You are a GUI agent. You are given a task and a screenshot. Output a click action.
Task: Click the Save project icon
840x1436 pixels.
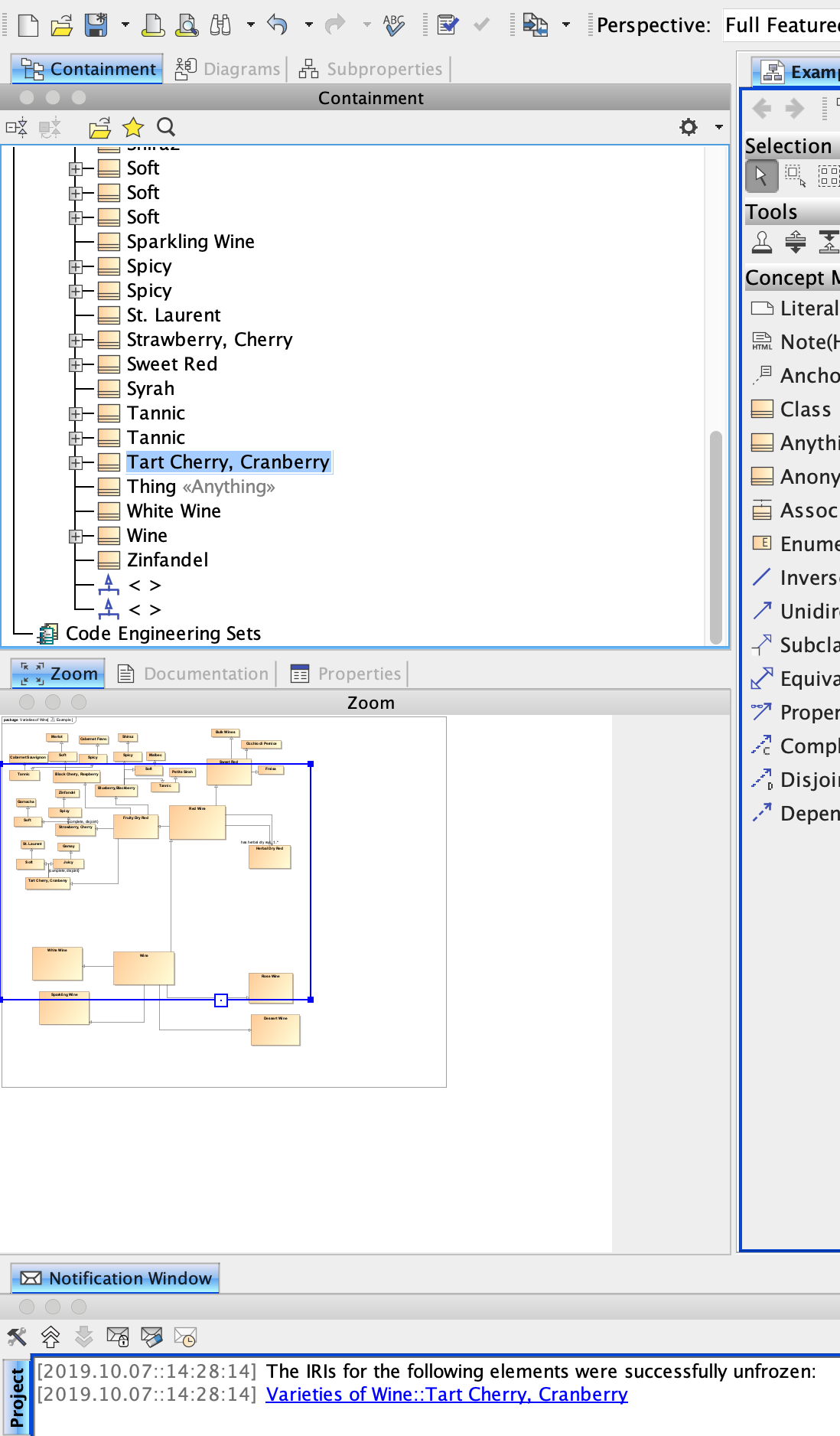tap(96, 25)
